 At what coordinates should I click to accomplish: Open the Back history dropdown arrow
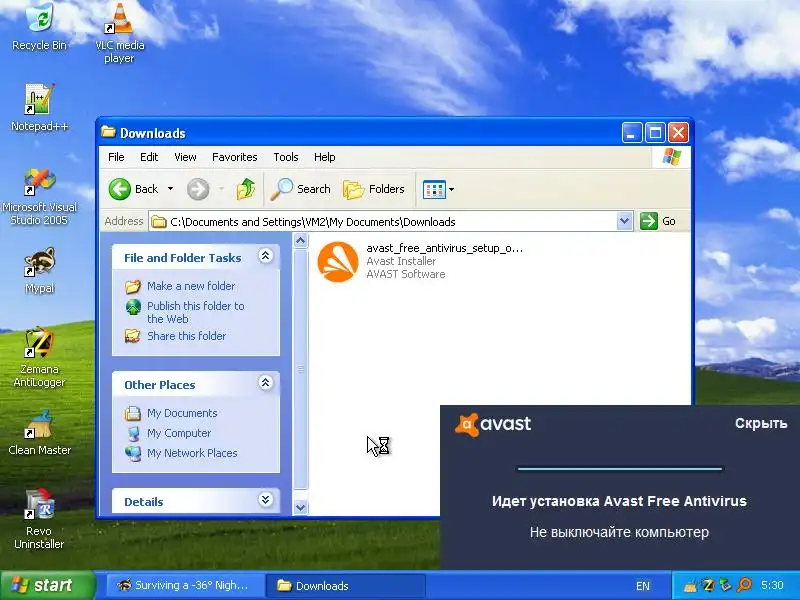pos(170,189)
